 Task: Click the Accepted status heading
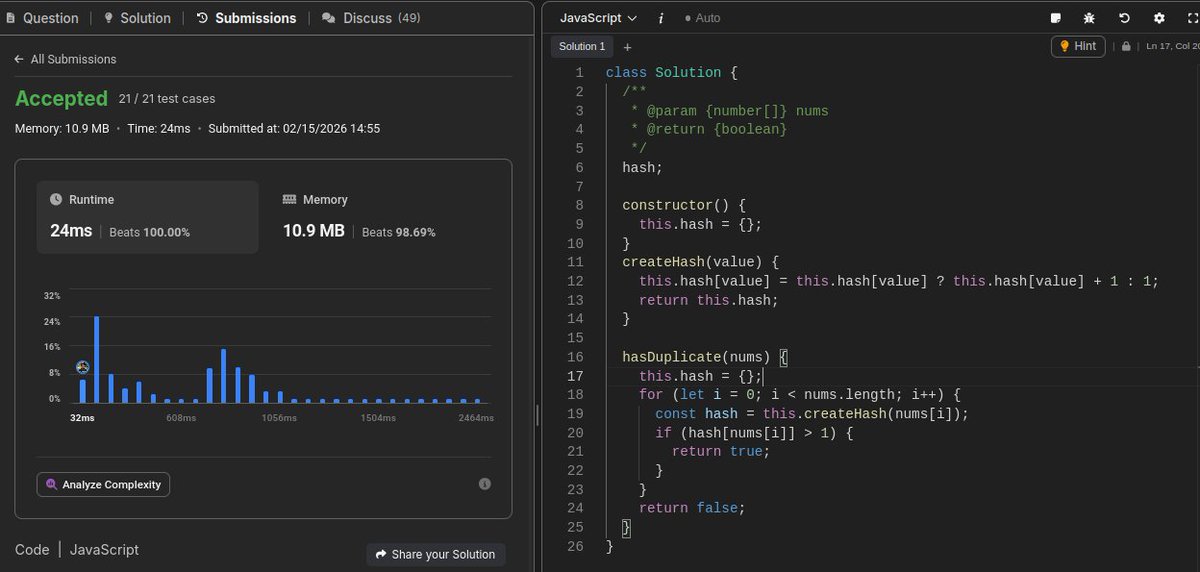[61, 98]
